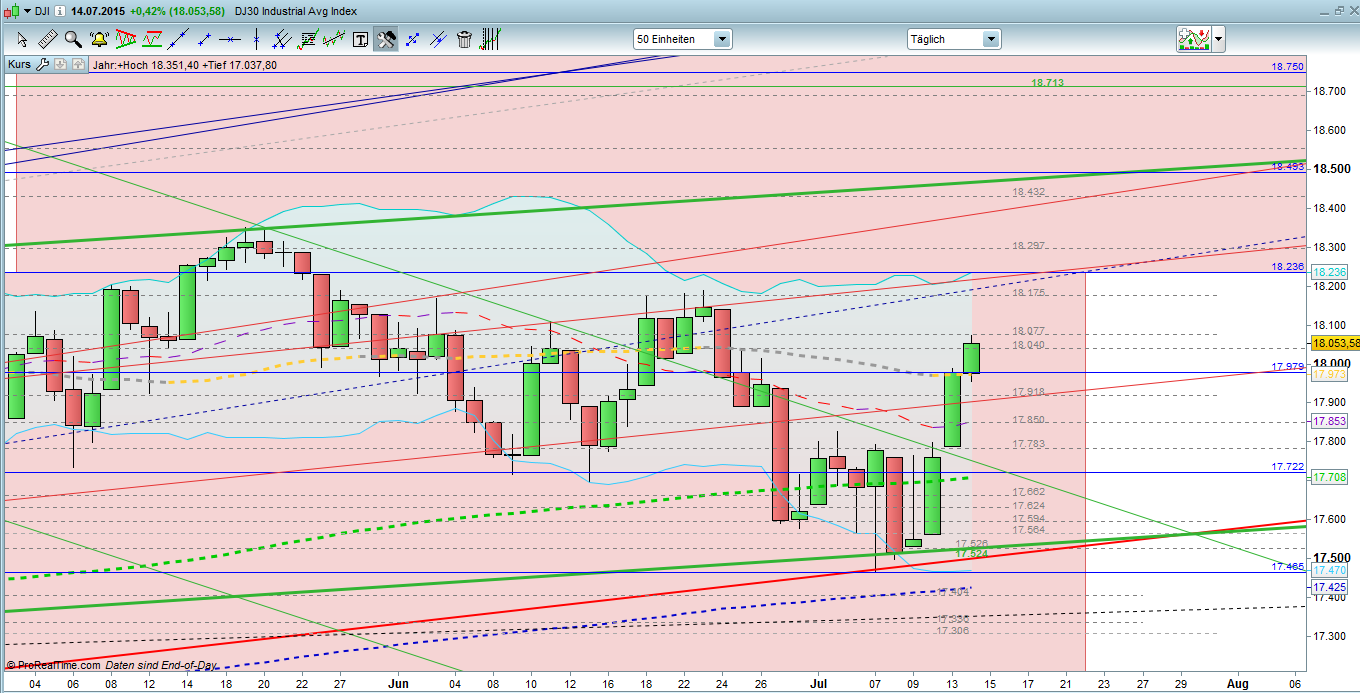This screenshot has width=1360, height=693.
Task: Click Jahr: +Hoch 18.351,40 +Tief text
Action: pos(184,65)
